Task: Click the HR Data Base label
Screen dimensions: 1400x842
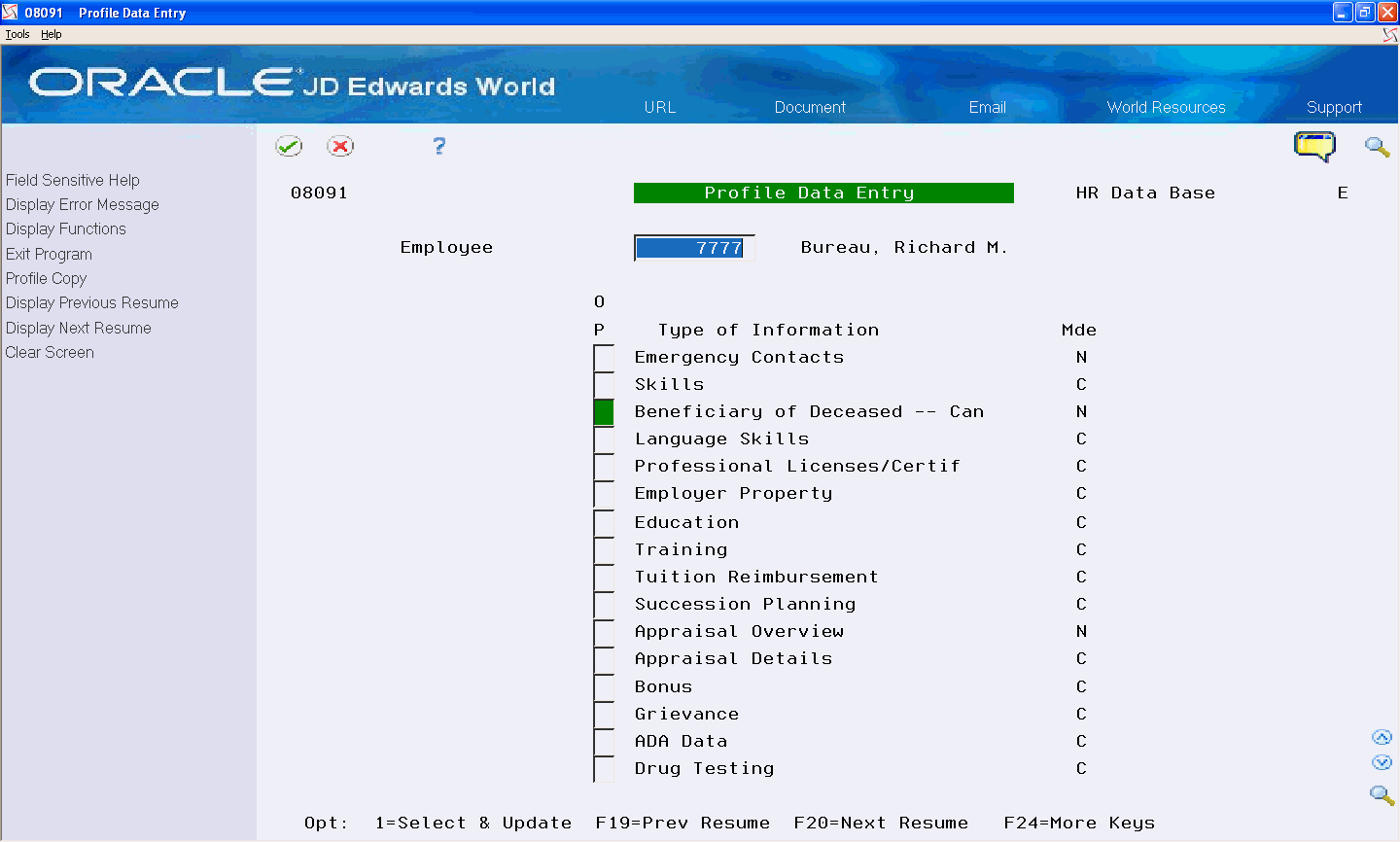Action: (x=1145, y=193)
